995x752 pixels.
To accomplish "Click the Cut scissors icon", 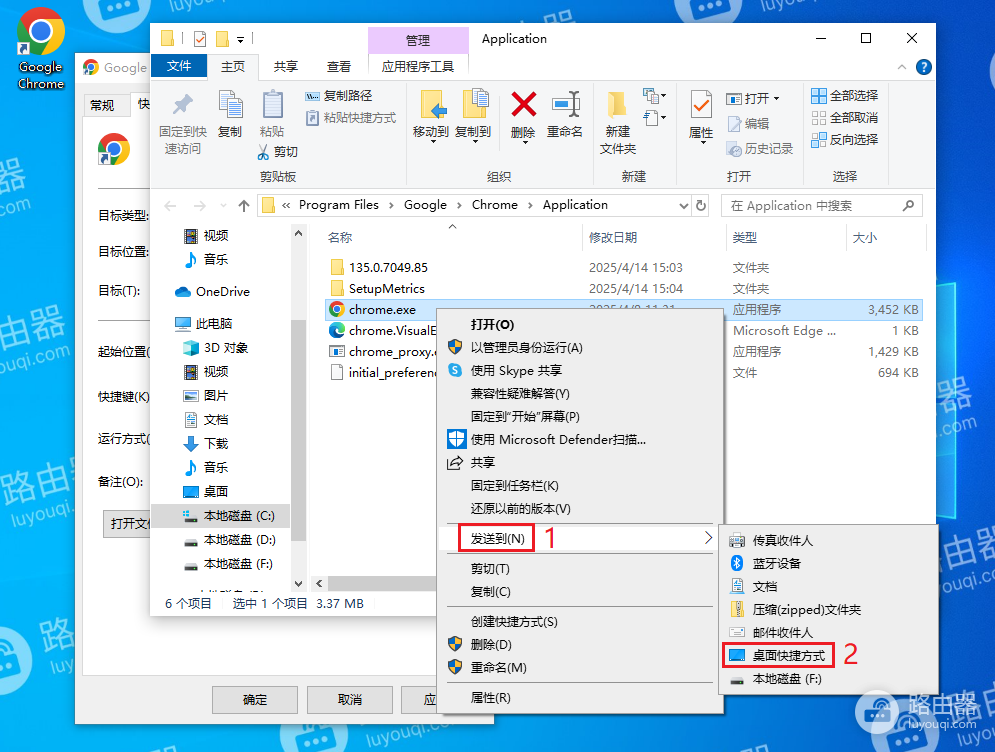I will (263, 152).
